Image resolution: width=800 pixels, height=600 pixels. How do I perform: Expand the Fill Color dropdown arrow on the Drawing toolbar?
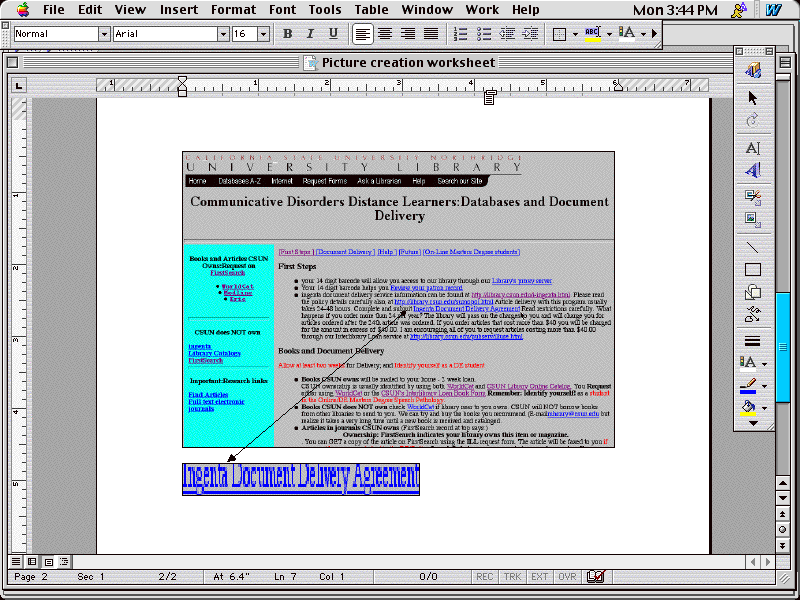(x=764, y=408)
